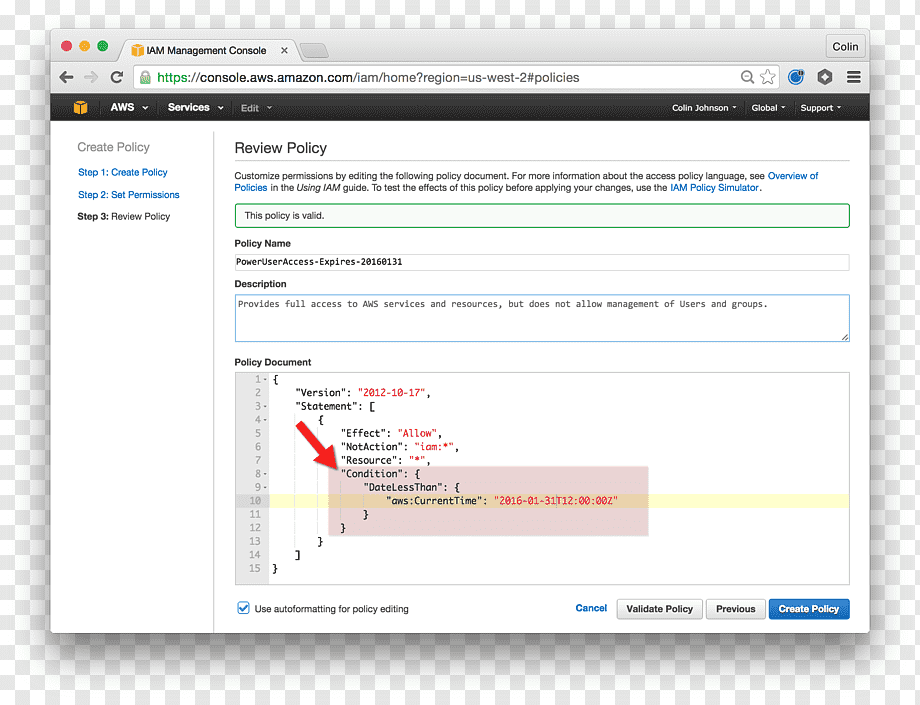
Task: Open a new browser tab
Action: point(315,51)
